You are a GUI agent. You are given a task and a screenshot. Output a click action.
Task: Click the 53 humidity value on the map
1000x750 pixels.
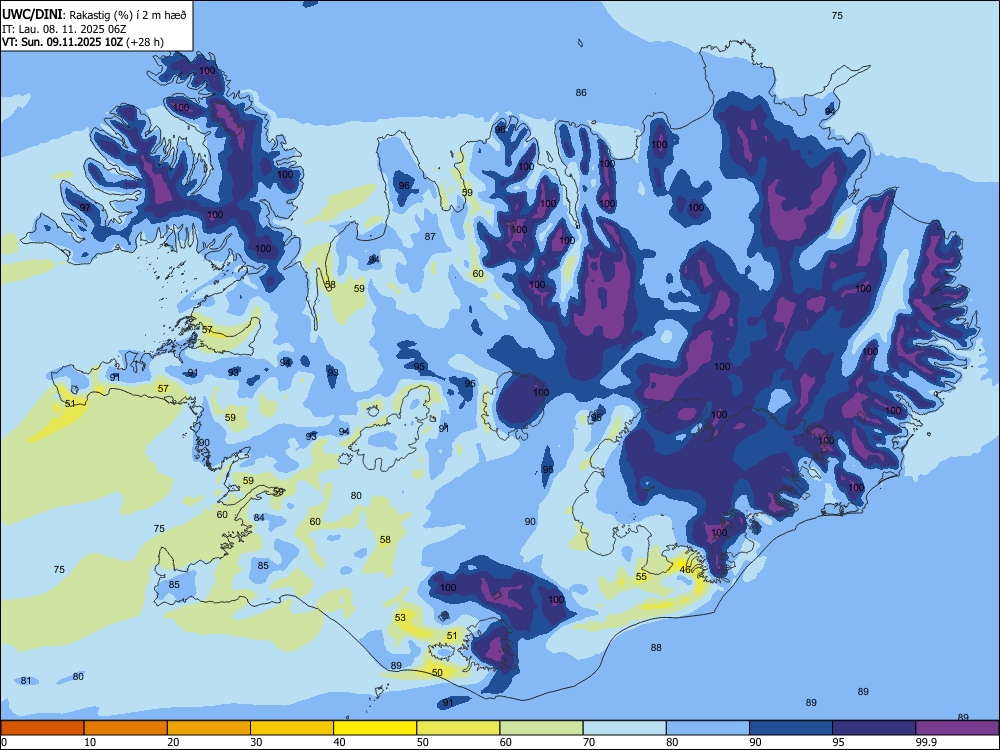coord(400,617)
